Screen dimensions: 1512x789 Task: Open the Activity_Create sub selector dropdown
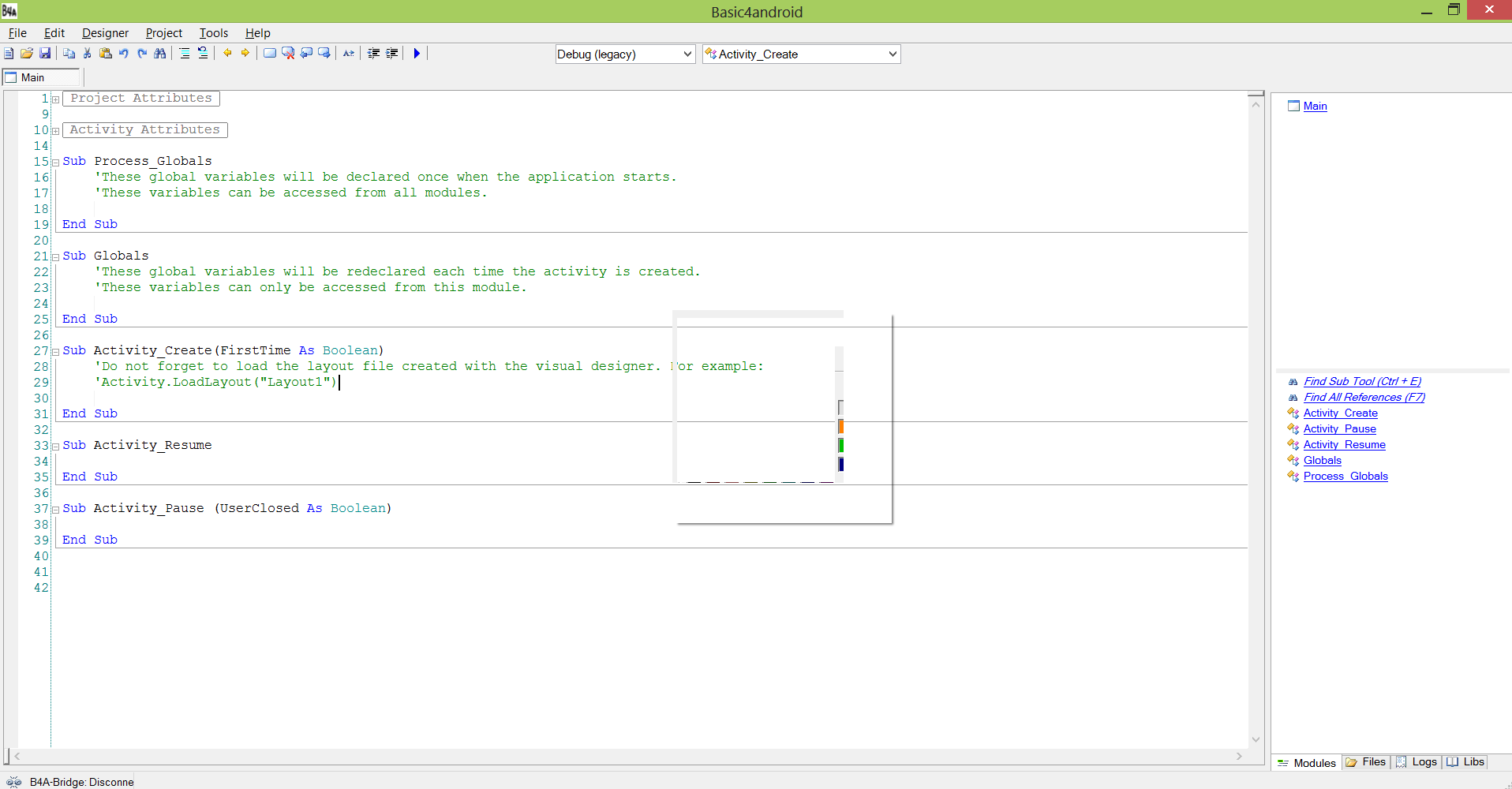point(801,54)
